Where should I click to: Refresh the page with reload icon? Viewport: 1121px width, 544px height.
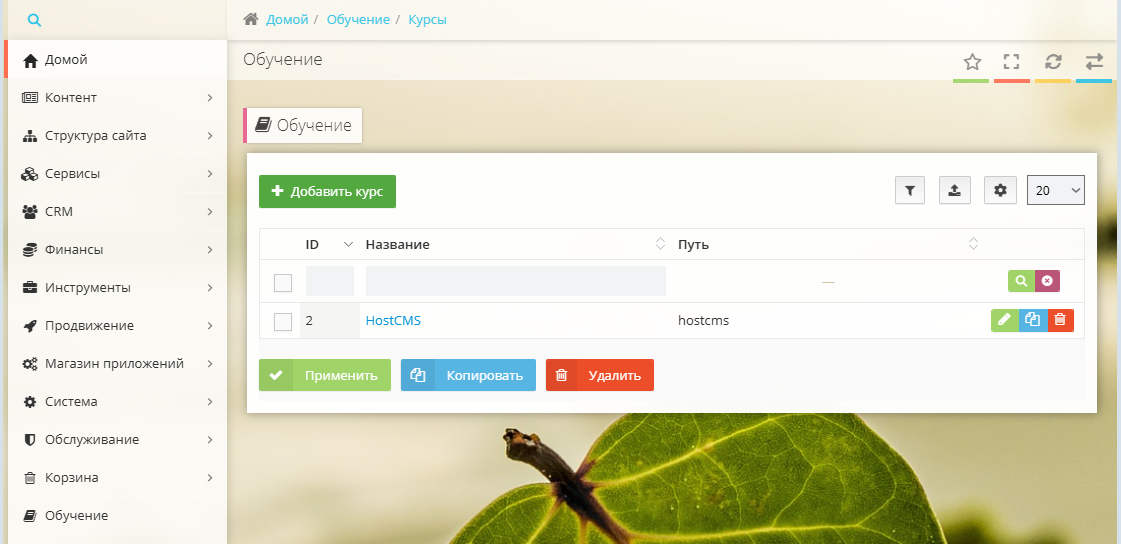pyautogui.click(x=1053, y=61)
